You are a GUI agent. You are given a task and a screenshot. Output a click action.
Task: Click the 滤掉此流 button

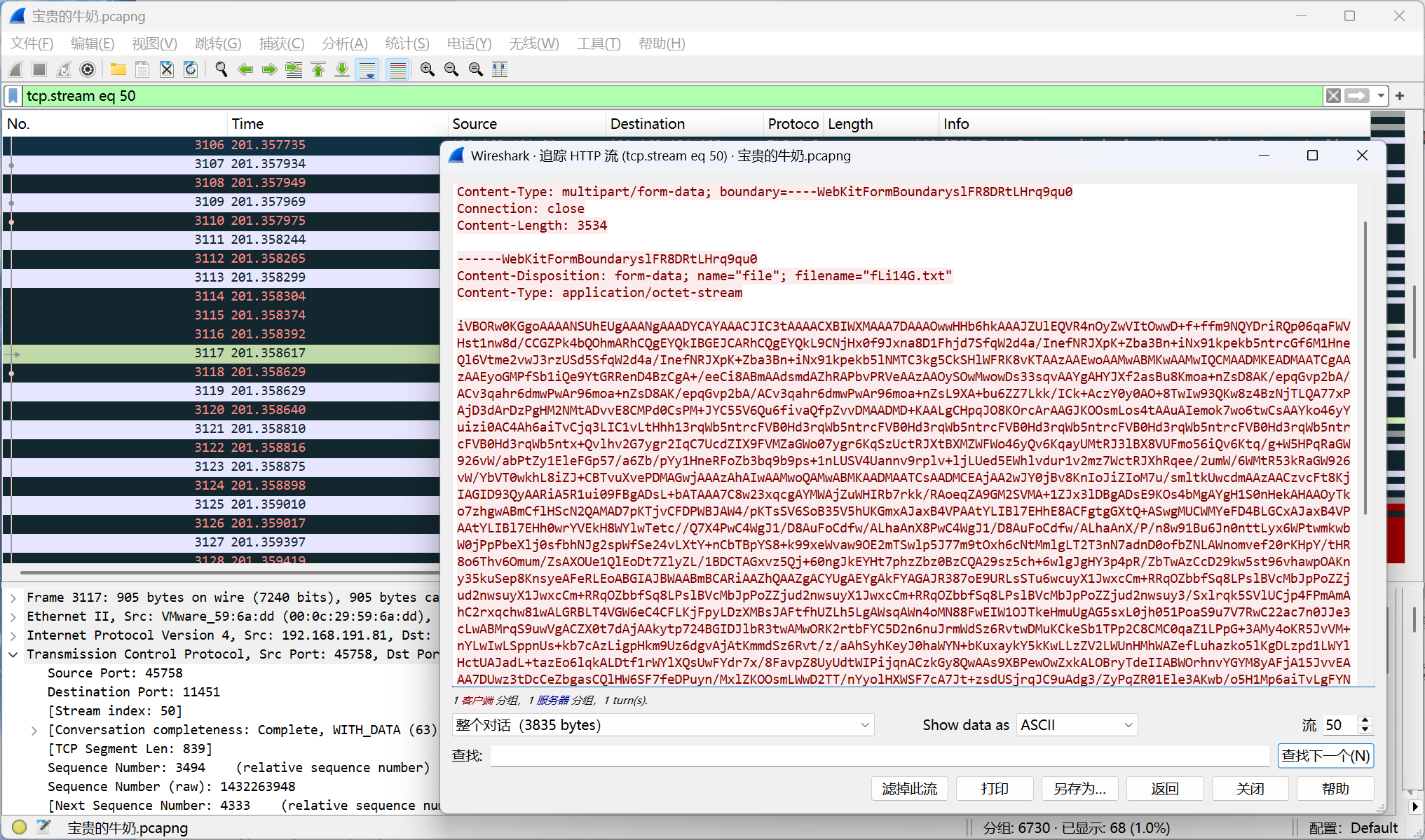(x=909, y=789)
